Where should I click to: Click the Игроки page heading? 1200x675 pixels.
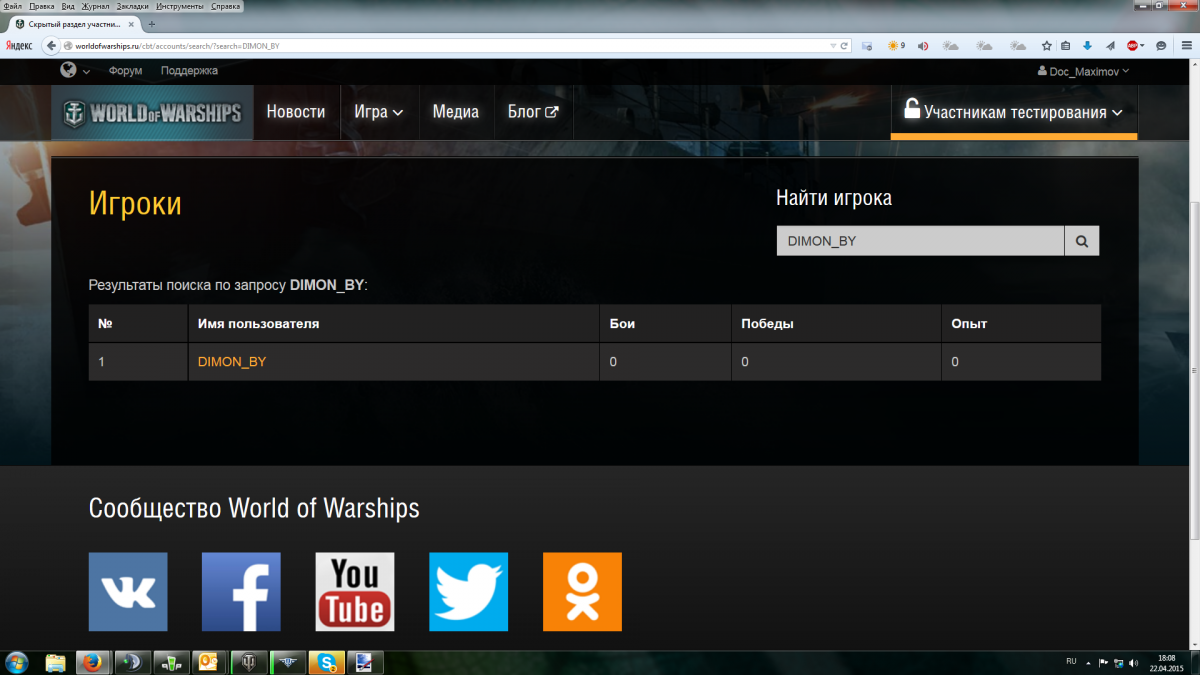135,204
